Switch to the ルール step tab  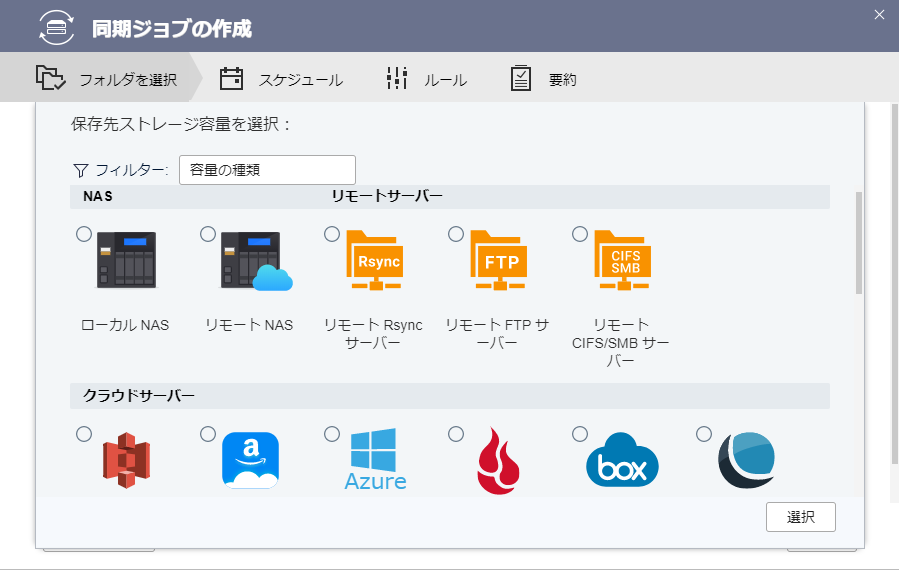[427, 80]
